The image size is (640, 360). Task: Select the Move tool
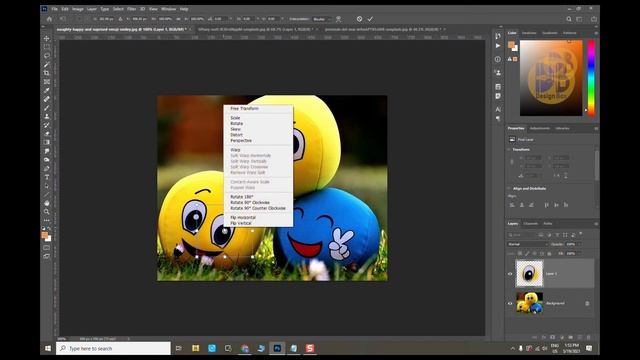click(x=47, y=38)
